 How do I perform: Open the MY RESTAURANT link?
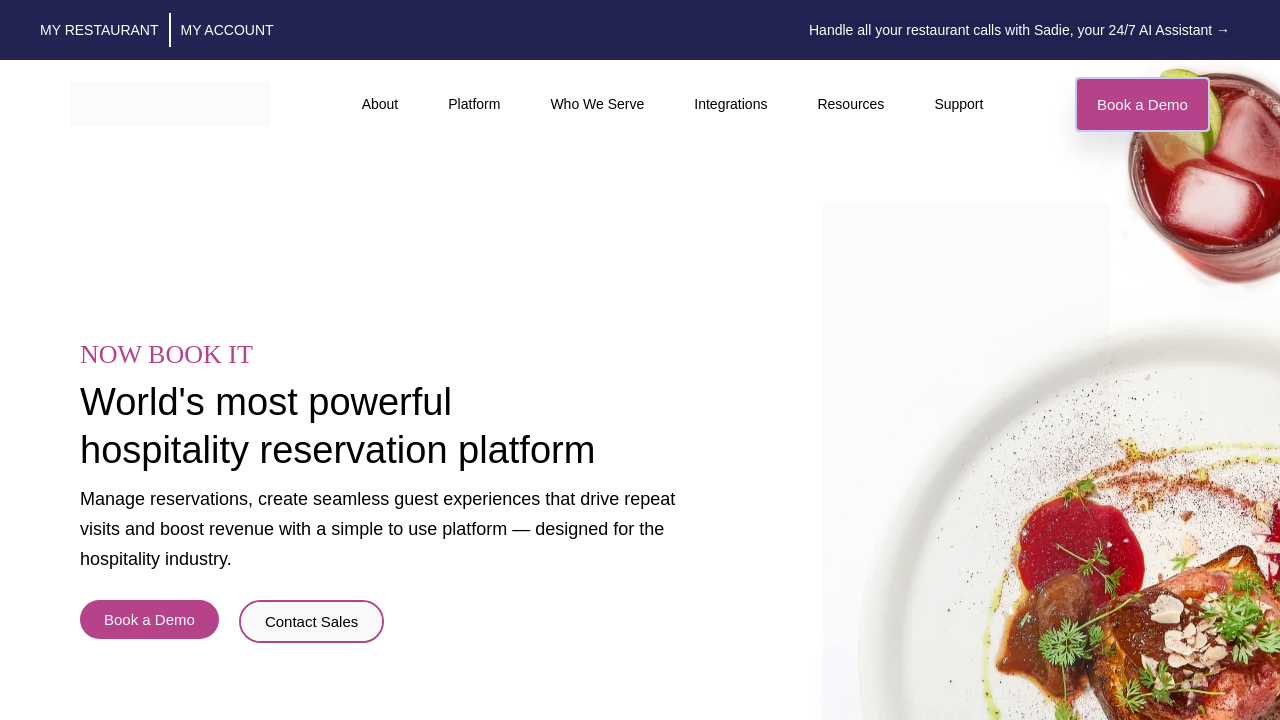click(99, 30)
